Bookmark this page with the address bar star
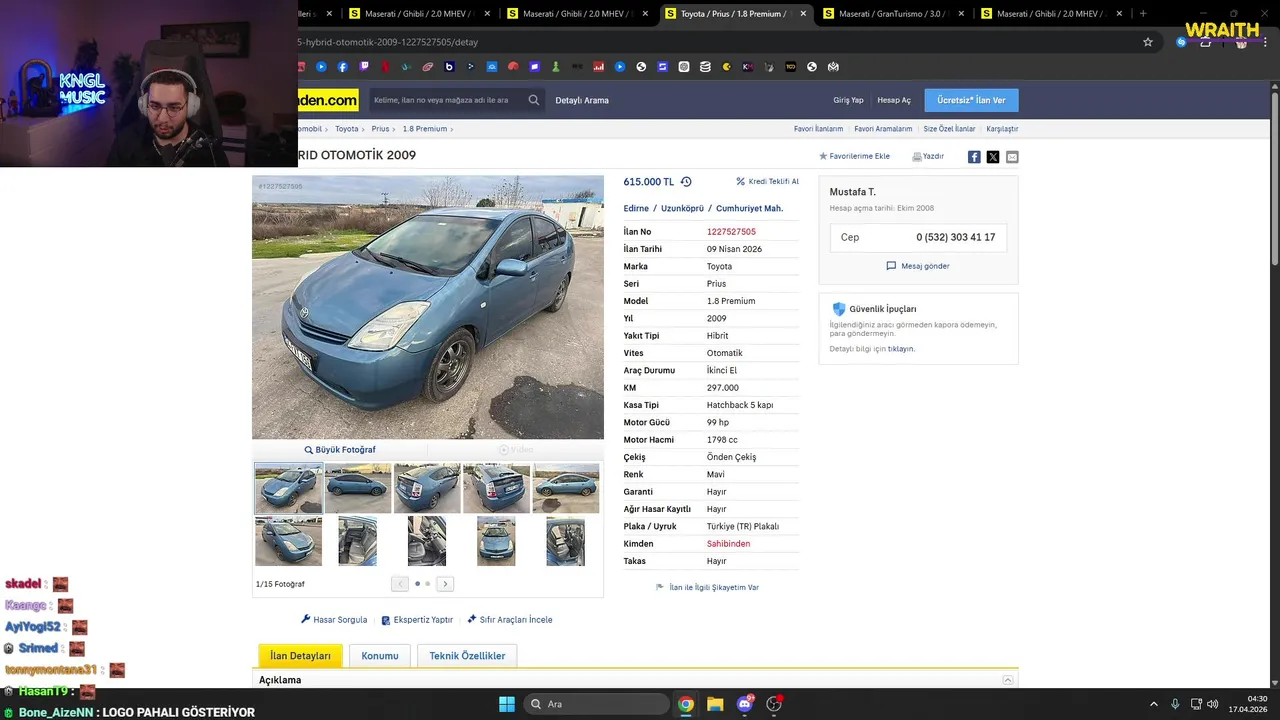The image size is (1280, 720). [1148, 42]
